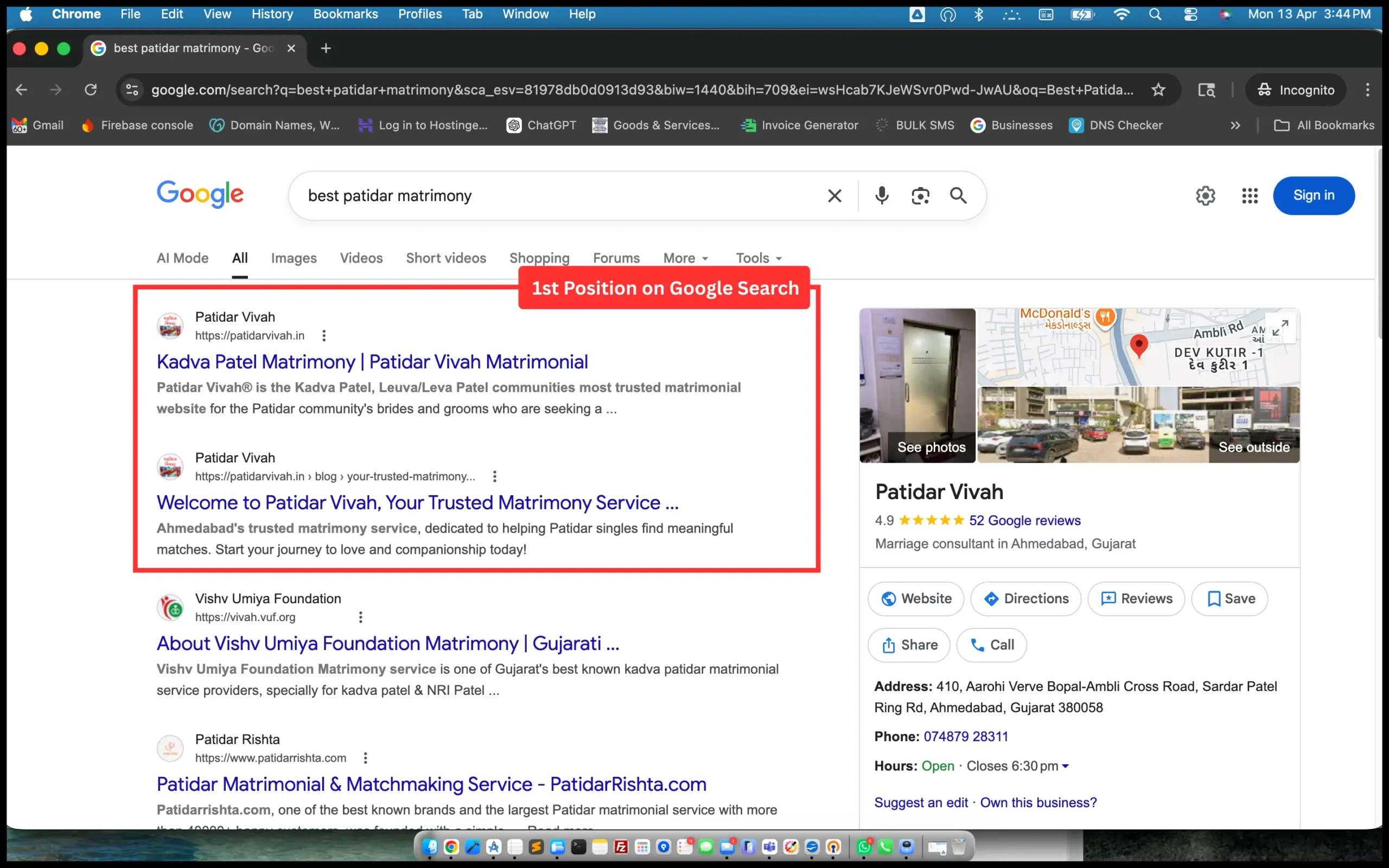
Task: Open the Gmail bookmark
Action: [x=37, y=125]
